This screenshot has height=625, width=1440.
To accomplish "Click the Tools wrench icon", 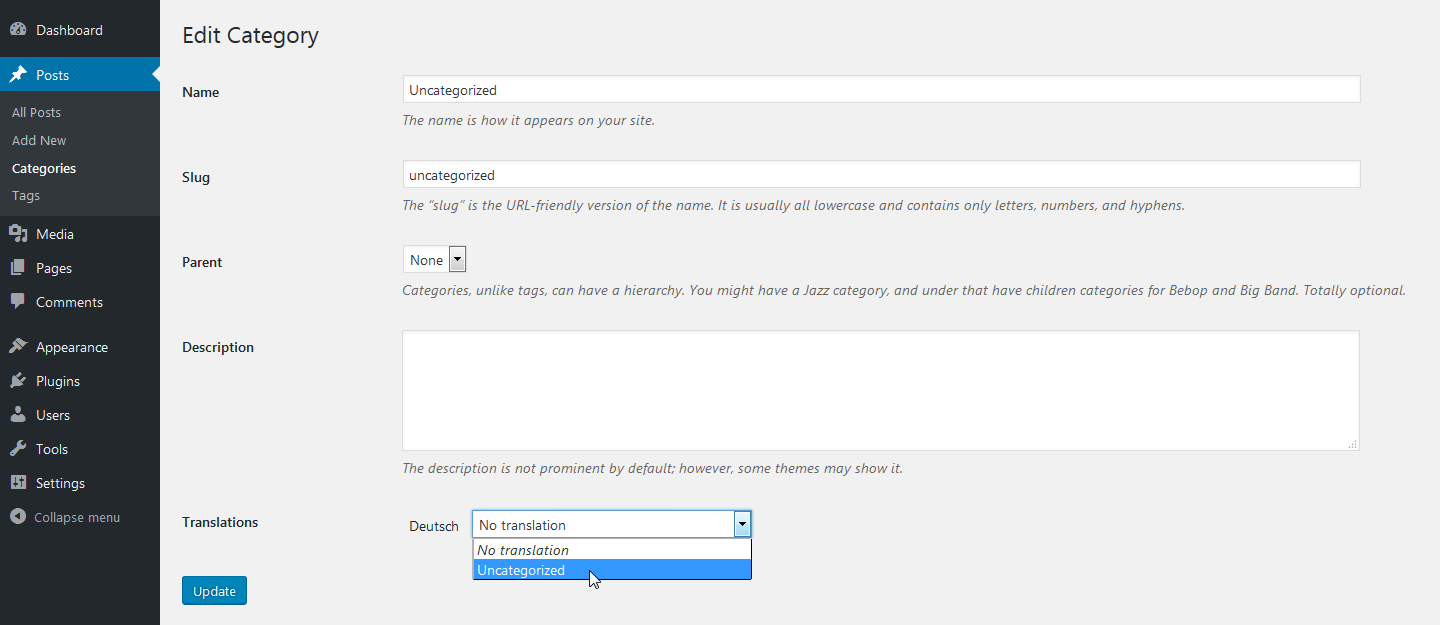I will click(x=18, y=449).
